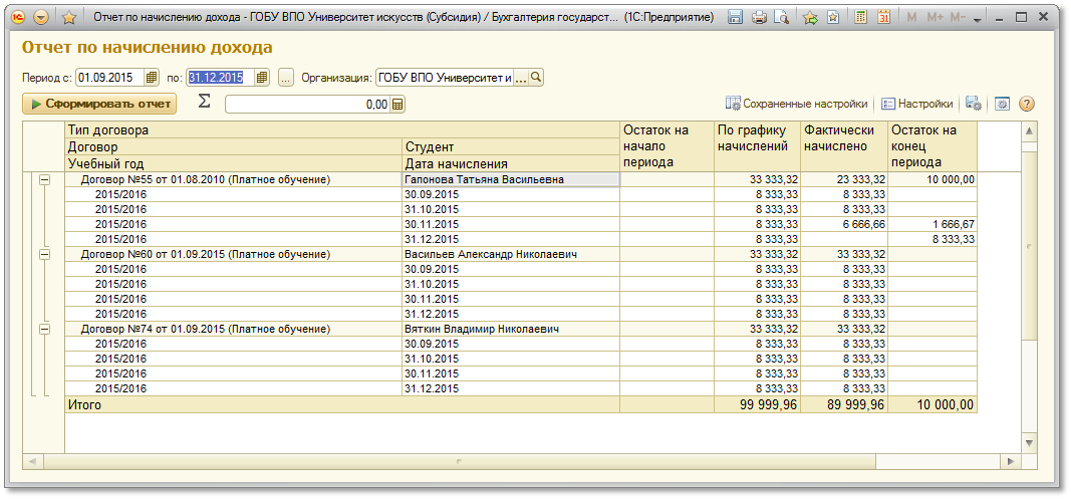Click the favorites star in title bar

coord(68,18)
